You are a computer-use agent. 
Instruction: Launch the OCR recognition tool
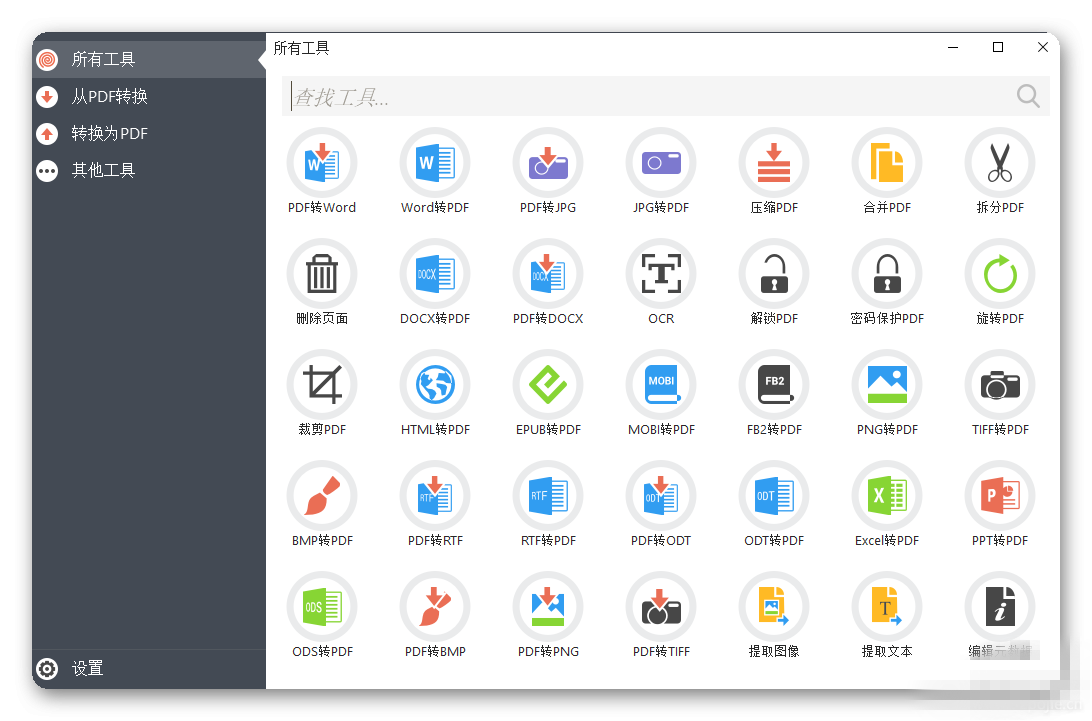[661, 283]
